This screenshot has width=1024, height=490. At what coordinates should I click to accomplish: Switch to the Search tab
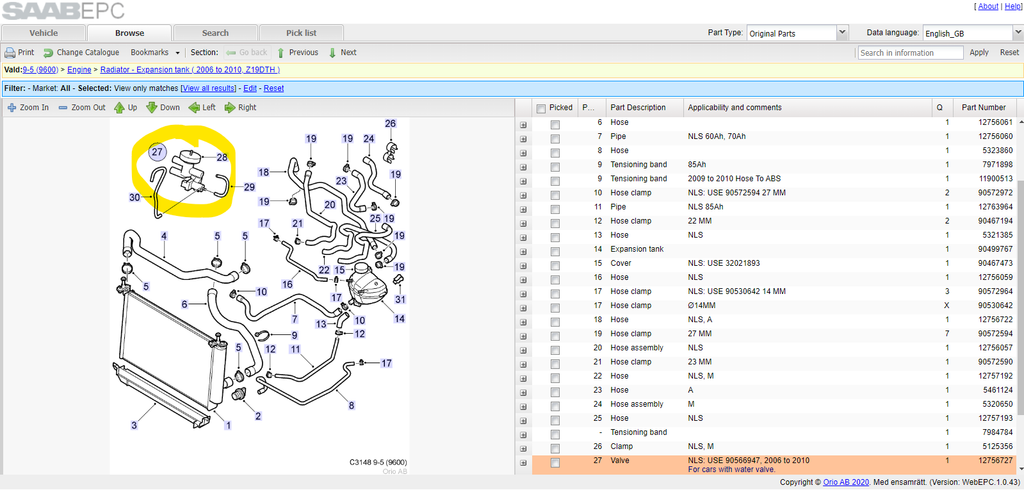click(x=216, y=33)
